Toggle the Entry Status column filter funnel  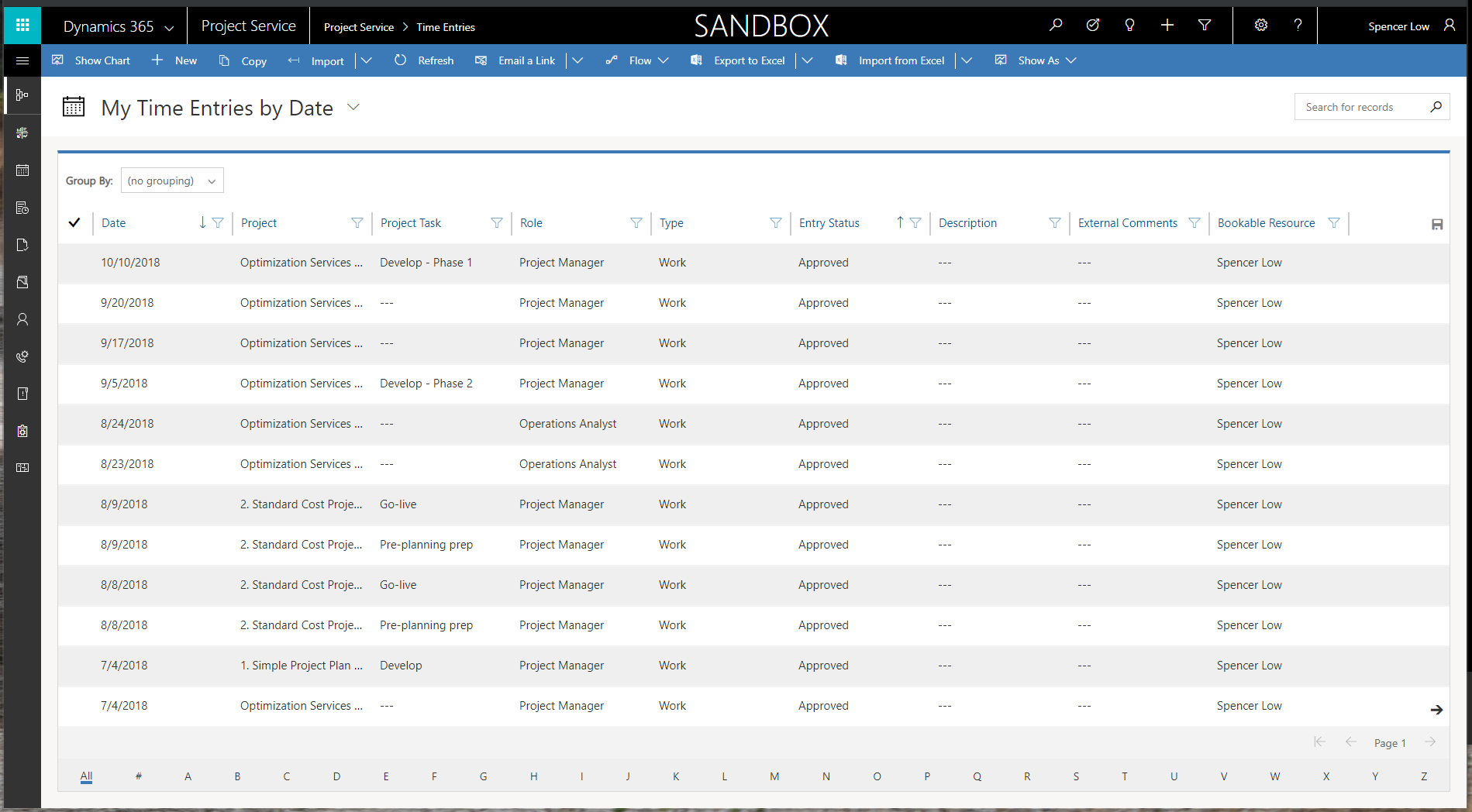coord(915,223)
